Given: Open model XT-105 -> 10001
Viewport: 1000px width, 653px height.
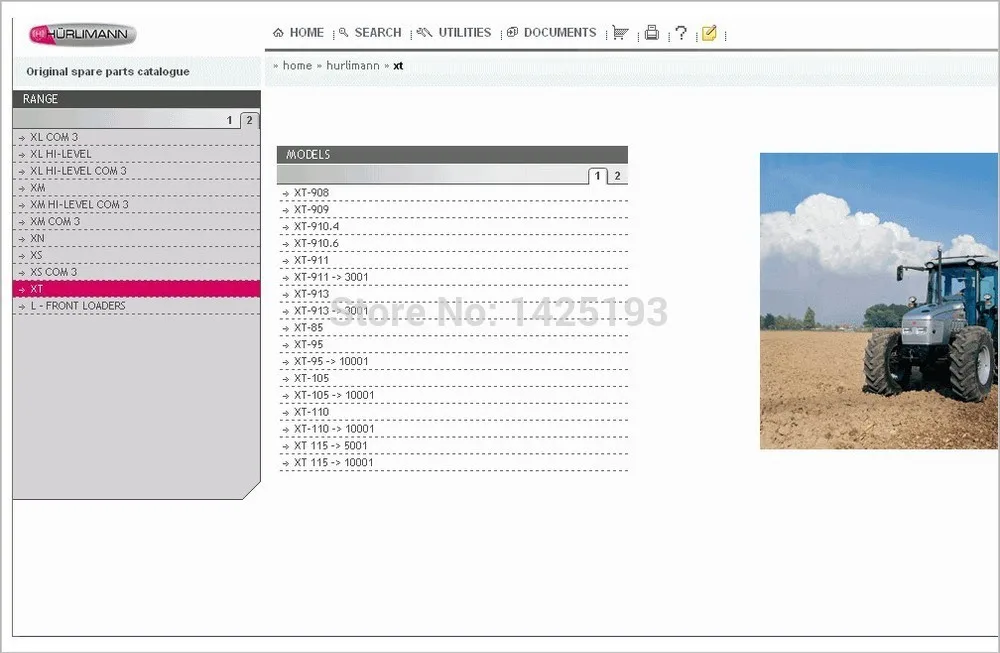Looking at the screenshot, I should point(453,395).
